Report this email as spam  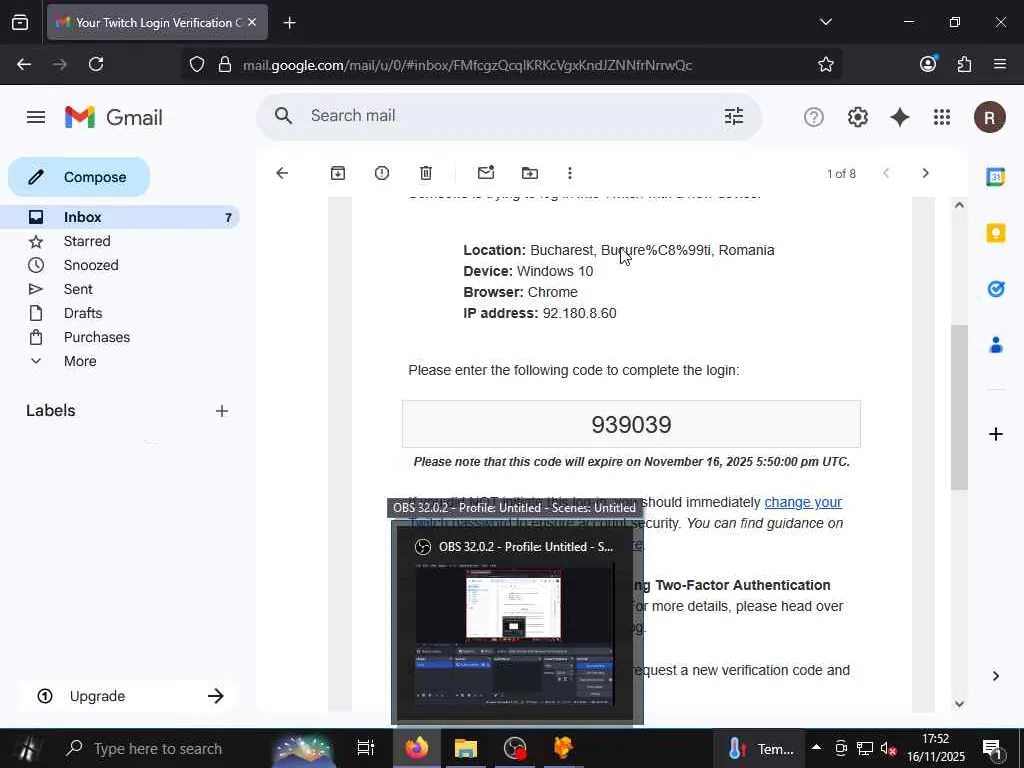(382, 173)
